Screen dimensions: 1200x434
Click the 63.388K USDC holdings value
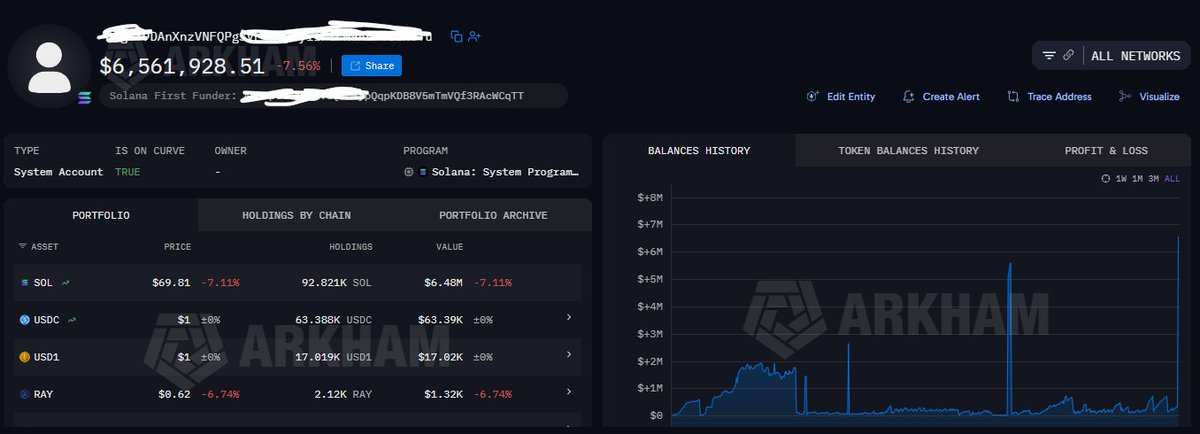click(x=334, y=320)
